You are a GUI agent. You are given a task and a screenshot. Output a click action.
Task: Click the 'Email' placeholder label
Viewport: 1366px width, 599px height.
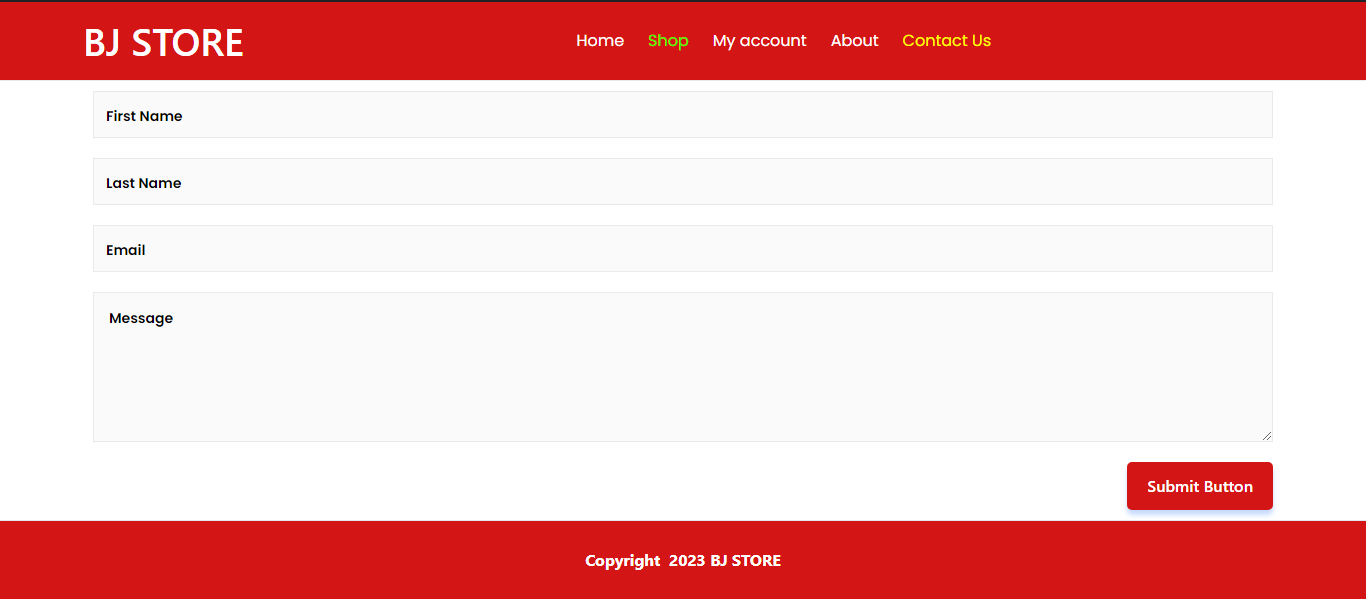pyautogui.click(x=126, y=250)
